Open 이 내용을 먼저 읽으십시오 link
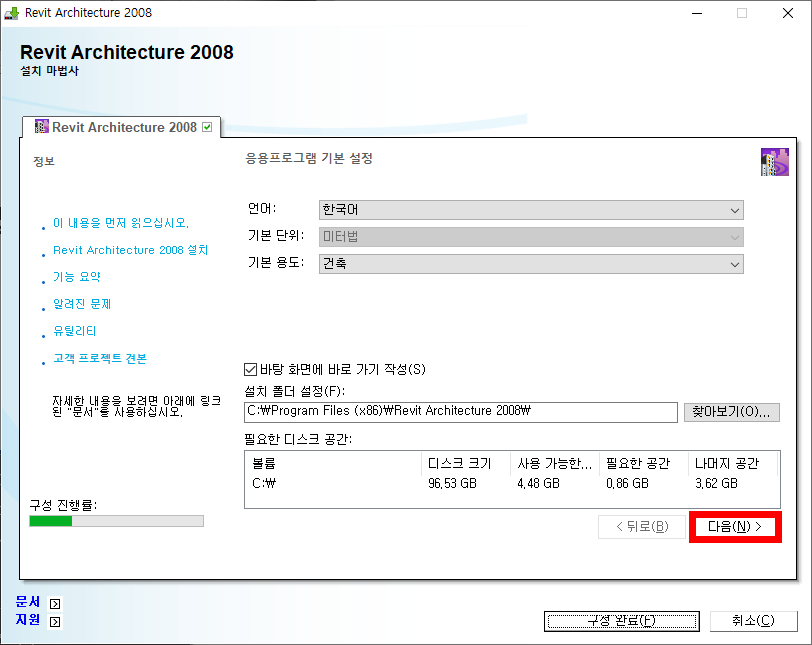The image size is (812, 645). [121, 223]
